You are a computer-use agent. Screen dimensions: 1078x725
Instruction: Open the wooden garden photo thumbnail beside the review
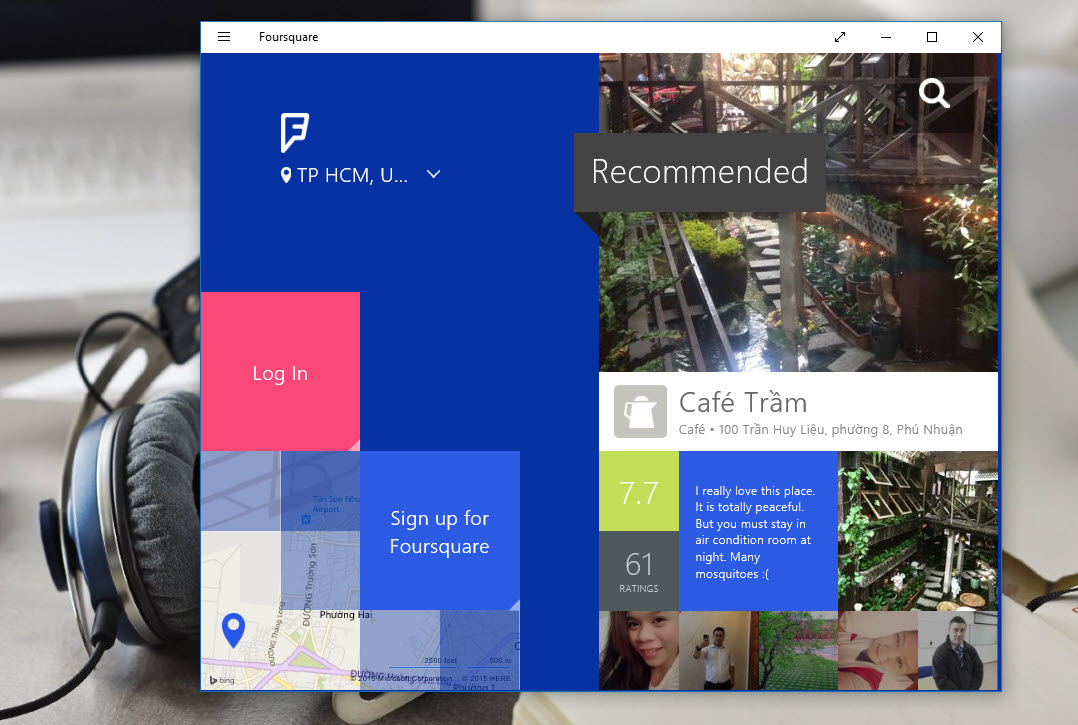pyautogui.click(x=918, y=531)
